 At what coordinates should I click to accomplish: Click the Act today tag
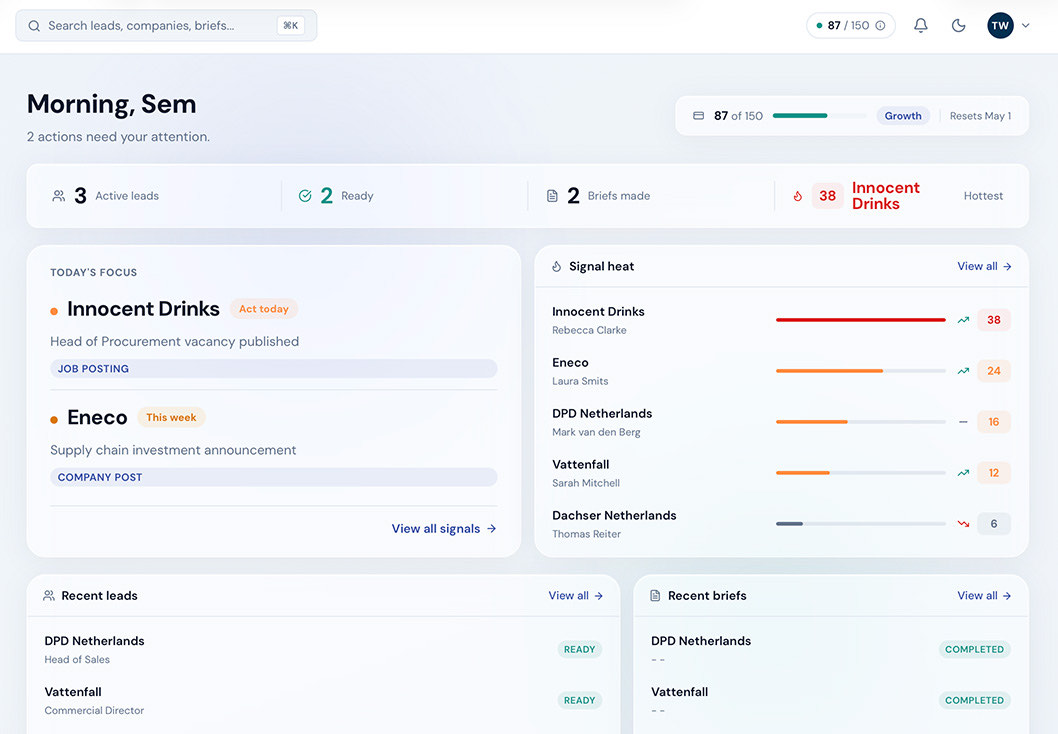(x=264, y=309)
